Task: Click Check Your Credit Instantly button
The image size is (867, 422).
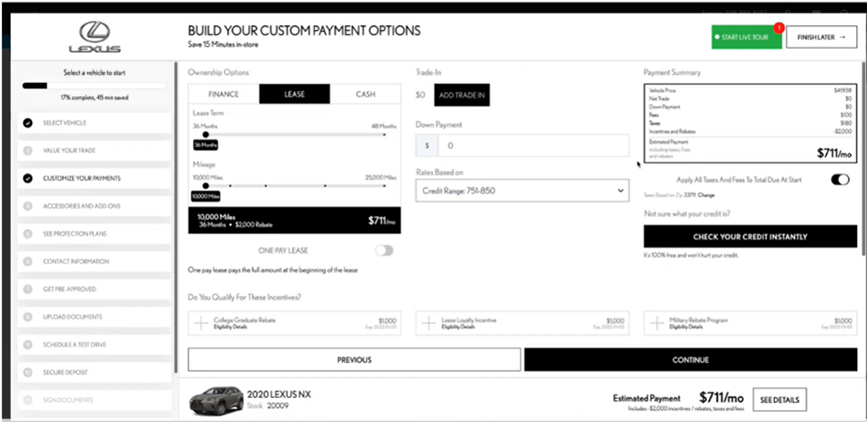Action: 750,237
